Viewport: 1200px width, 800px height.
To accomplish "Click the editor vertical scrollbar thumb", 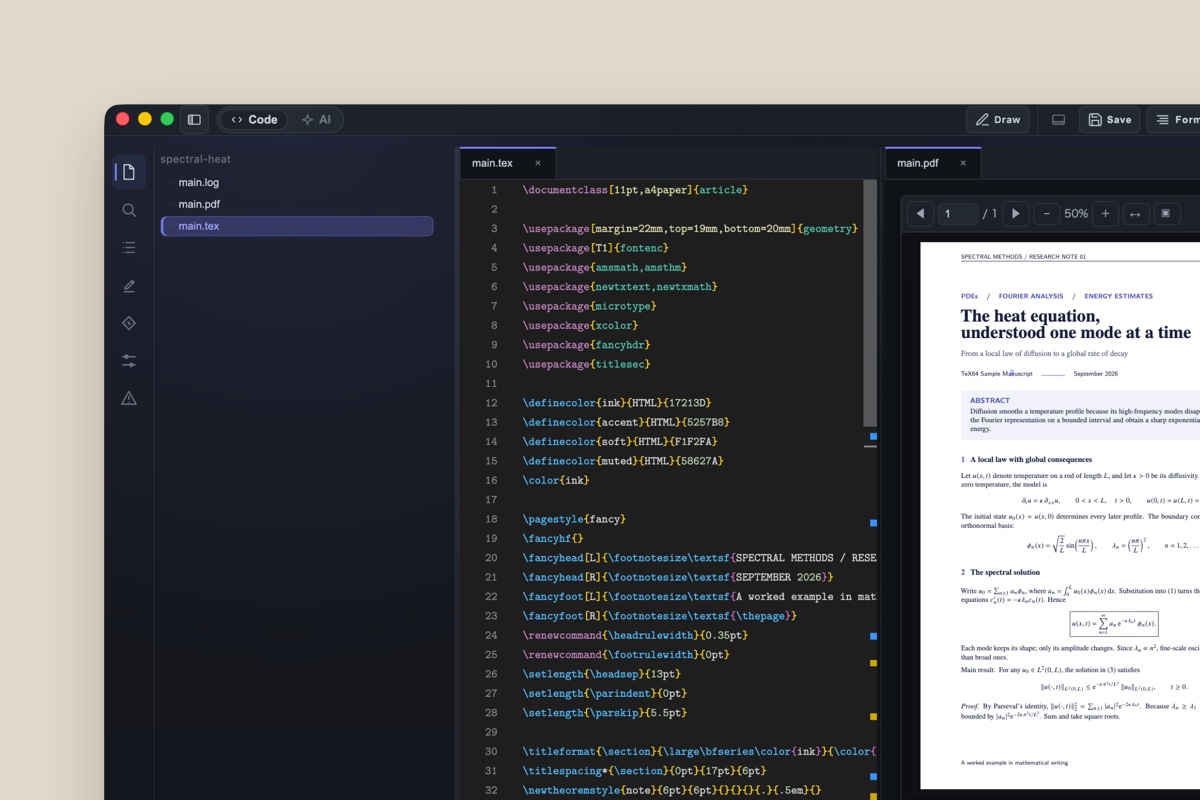I will coord(870,303).
